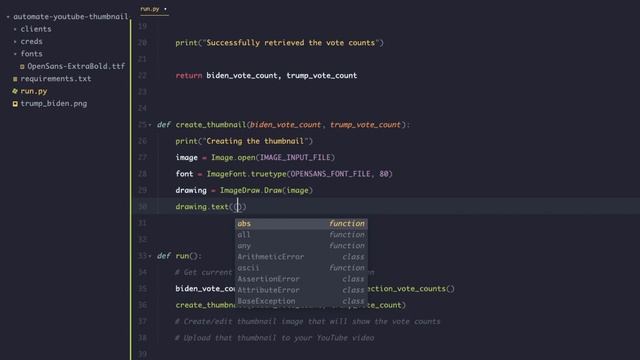Choose 'ArithmeticError' autocomplete suggestion
Image resolution: width=640 pixels, height=360 pixels.
tap(301, 257)
